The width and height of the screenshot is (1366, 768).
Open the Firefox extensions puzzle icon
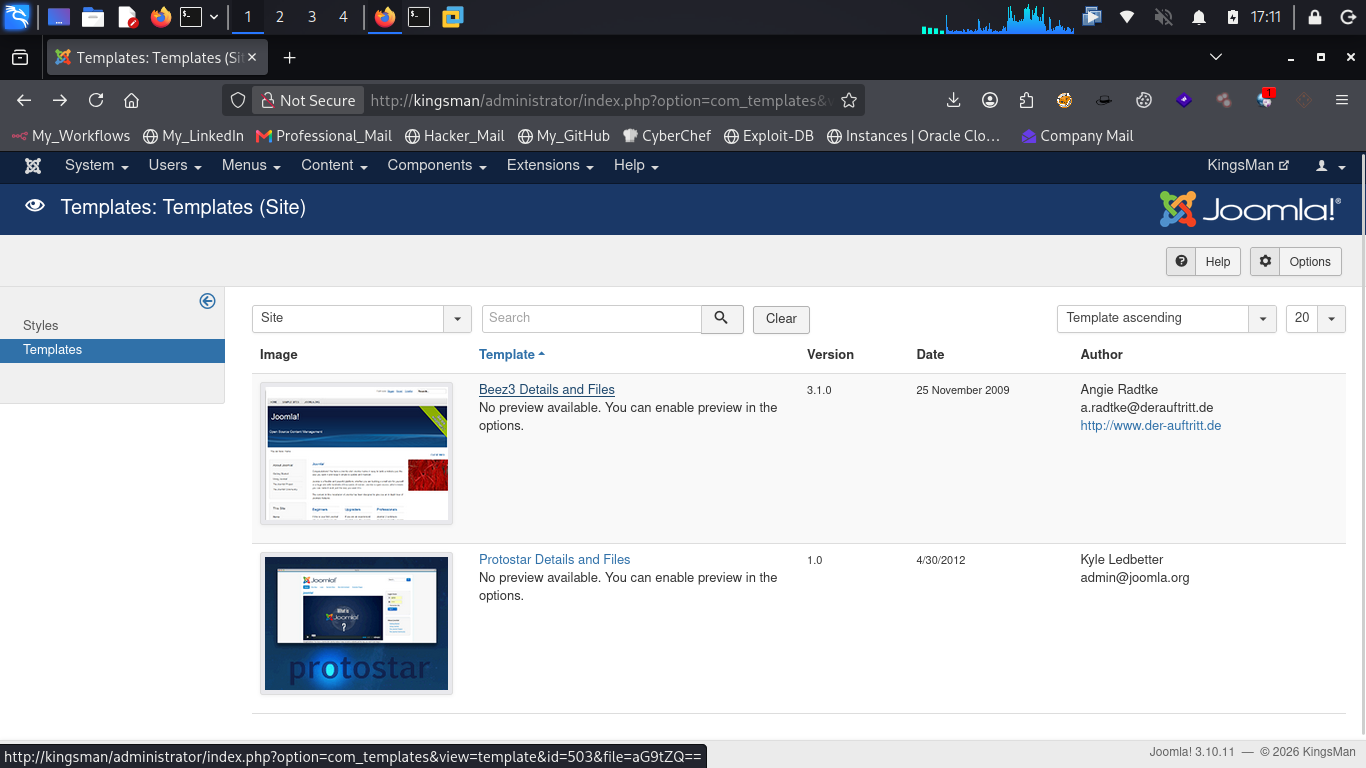(1026, 100)
